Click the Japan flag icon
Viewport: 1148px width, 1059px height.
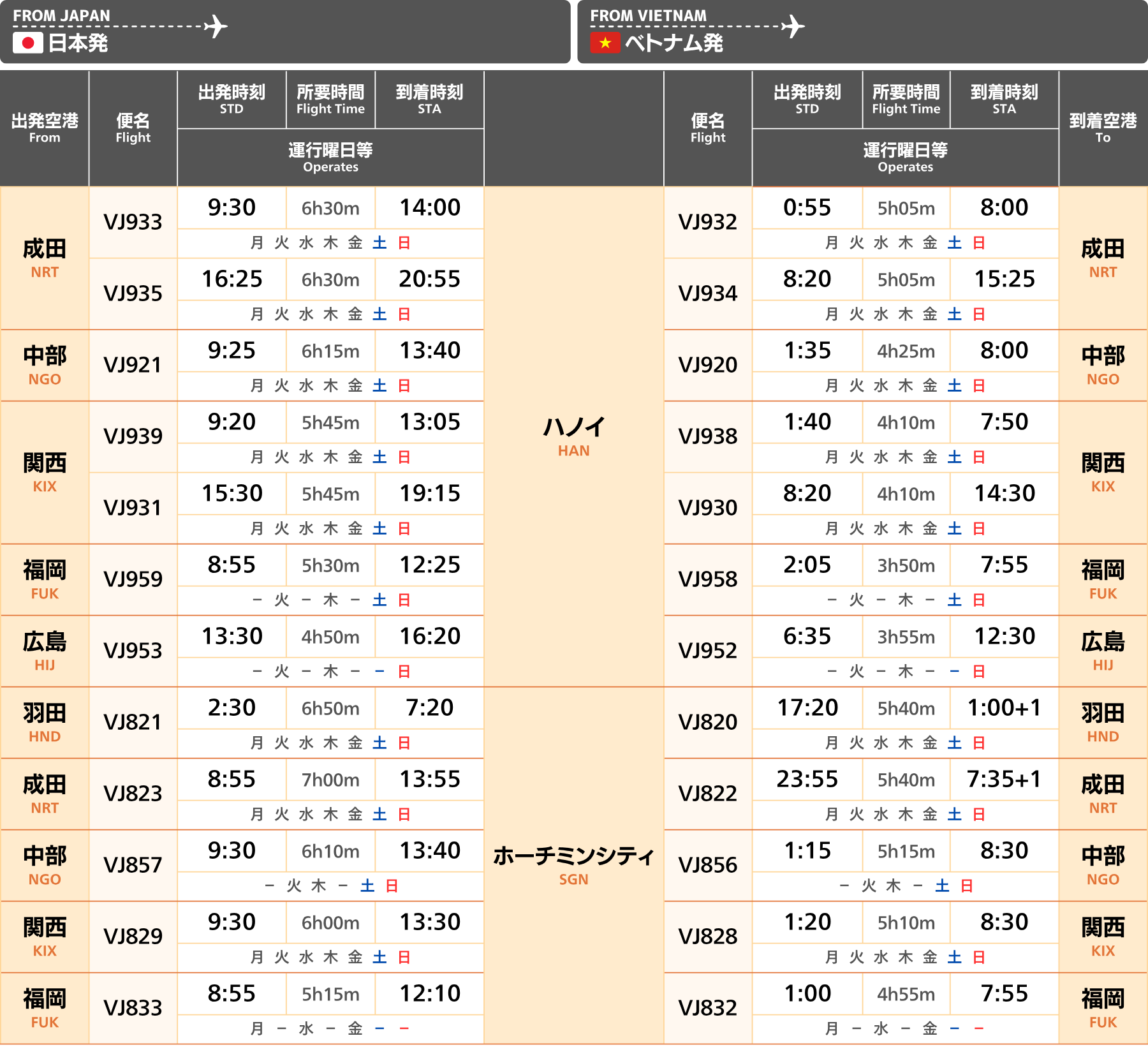(27, 43)
